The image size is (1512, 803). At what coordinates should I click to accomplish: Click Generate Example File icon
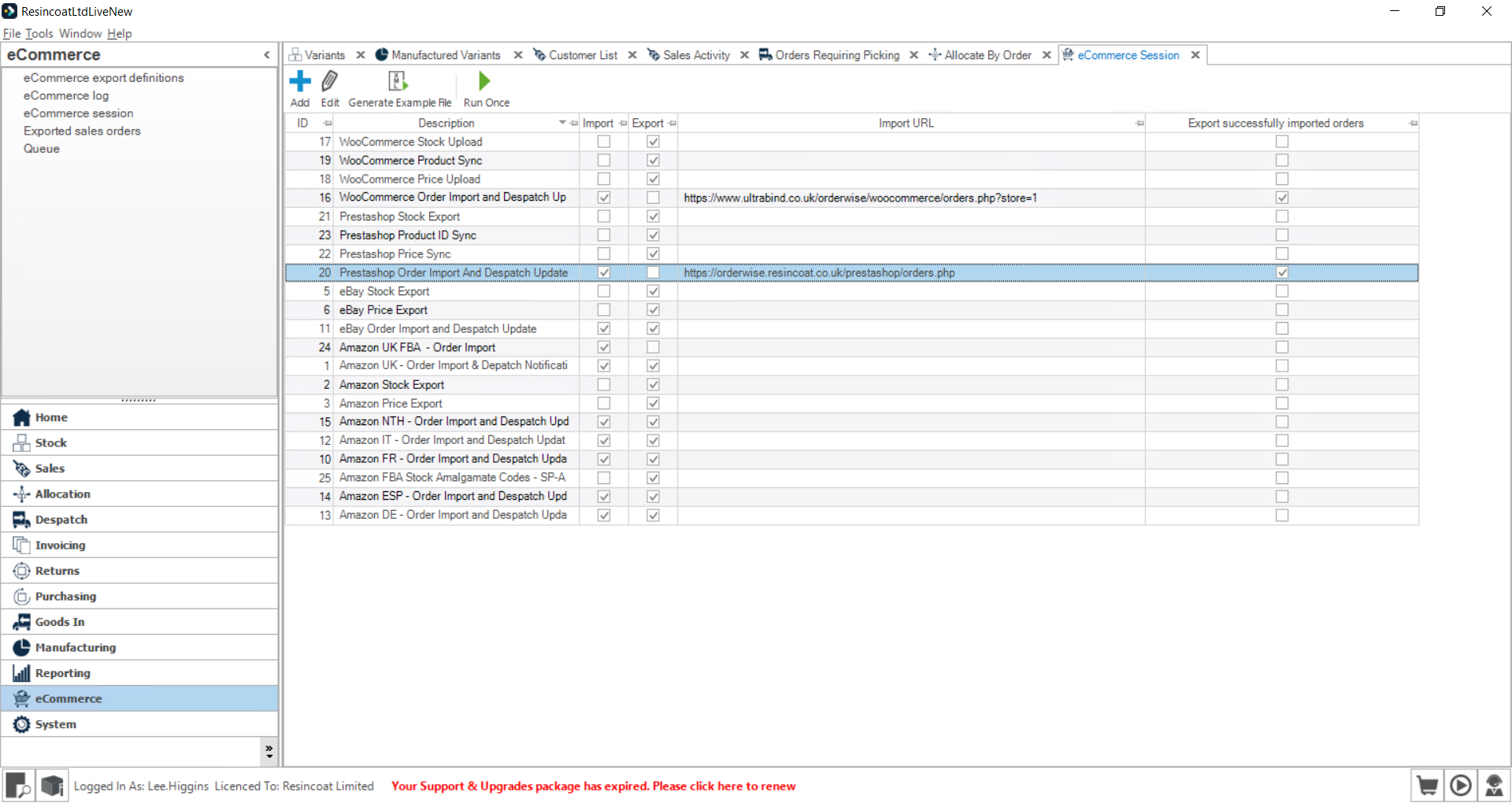tap(398, 81)
